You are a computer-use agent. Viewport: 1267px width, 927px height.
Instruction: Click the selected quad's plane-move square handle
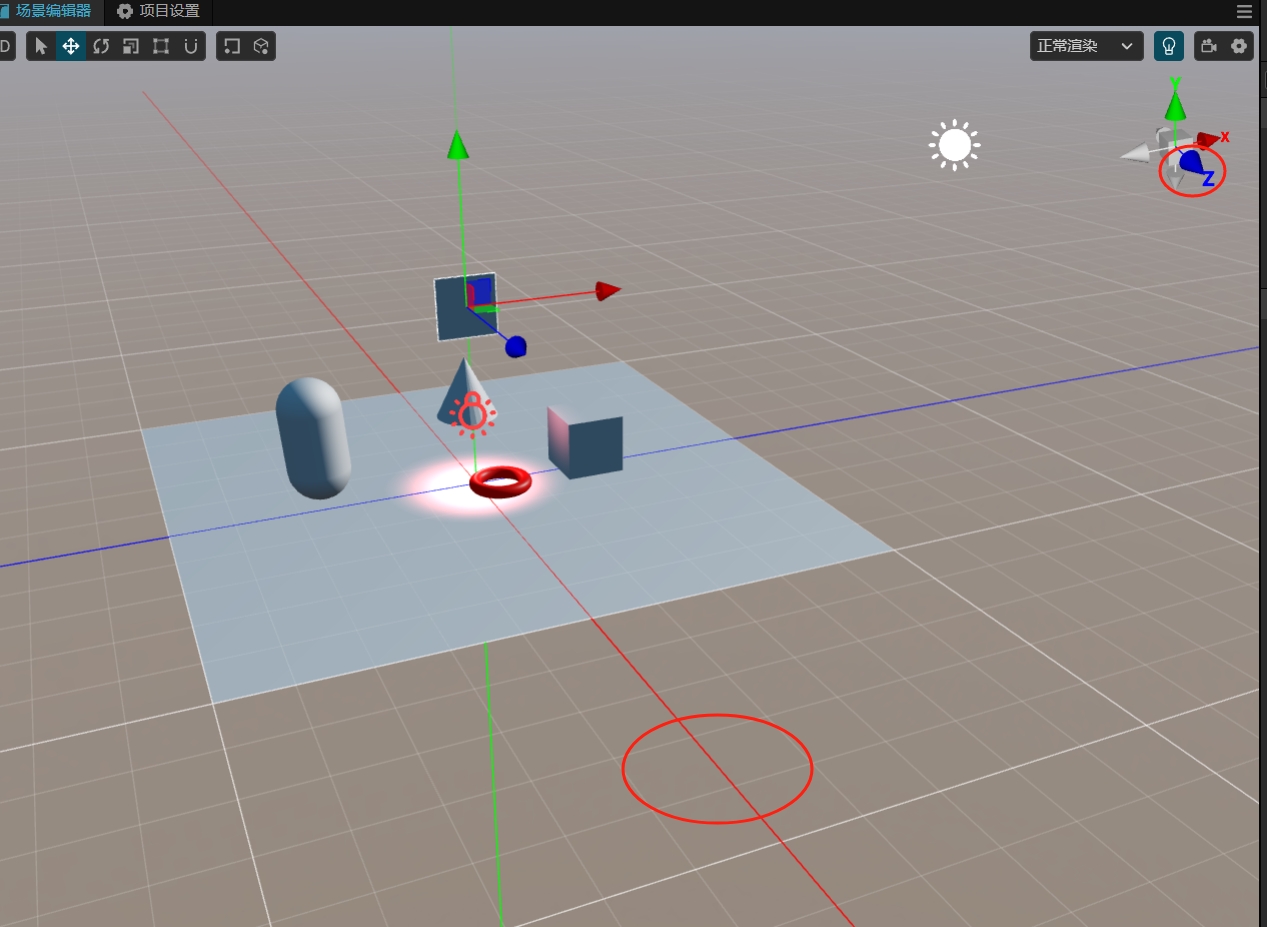(482, 291)
